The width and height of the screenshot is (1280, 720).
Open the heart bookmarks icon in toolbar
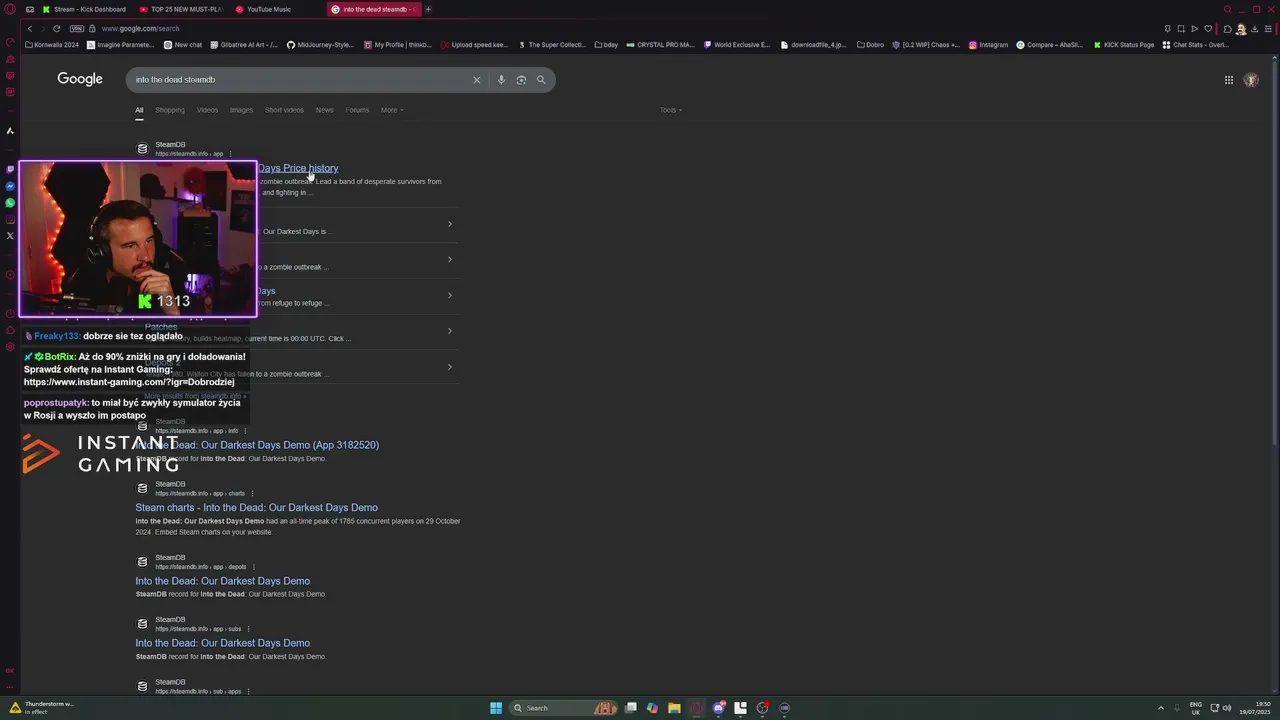[1208, 29]
